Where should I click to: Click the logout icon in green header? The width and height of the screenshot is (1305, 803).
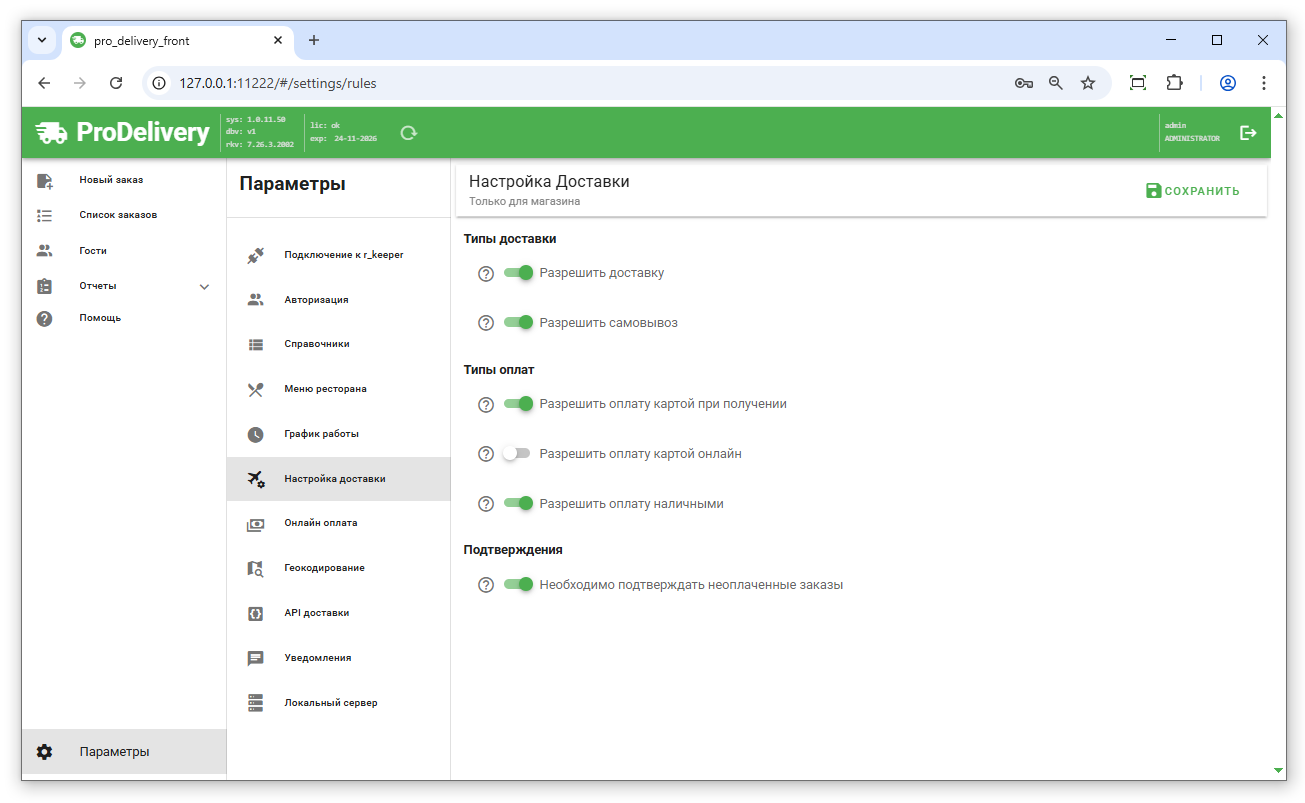pos(1247,133)
